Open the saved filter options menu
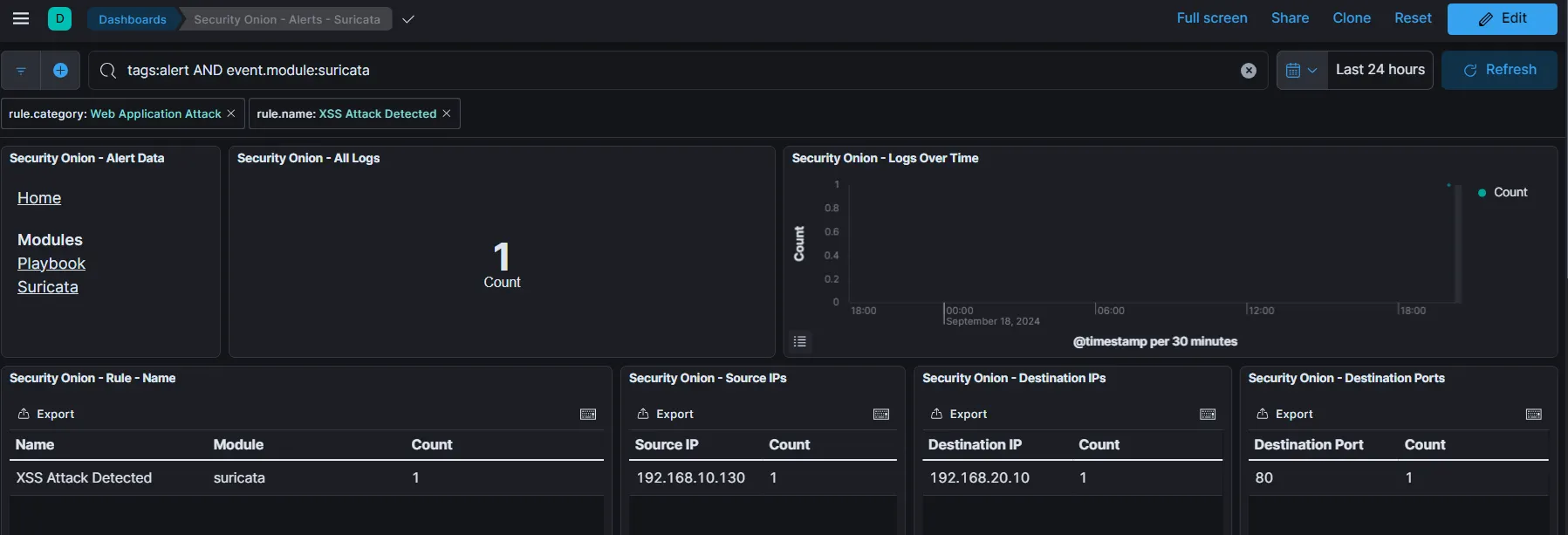Image resolution: width=1568 pixels, height=535 pixels. pyautogui.click(x=21, y=71)
